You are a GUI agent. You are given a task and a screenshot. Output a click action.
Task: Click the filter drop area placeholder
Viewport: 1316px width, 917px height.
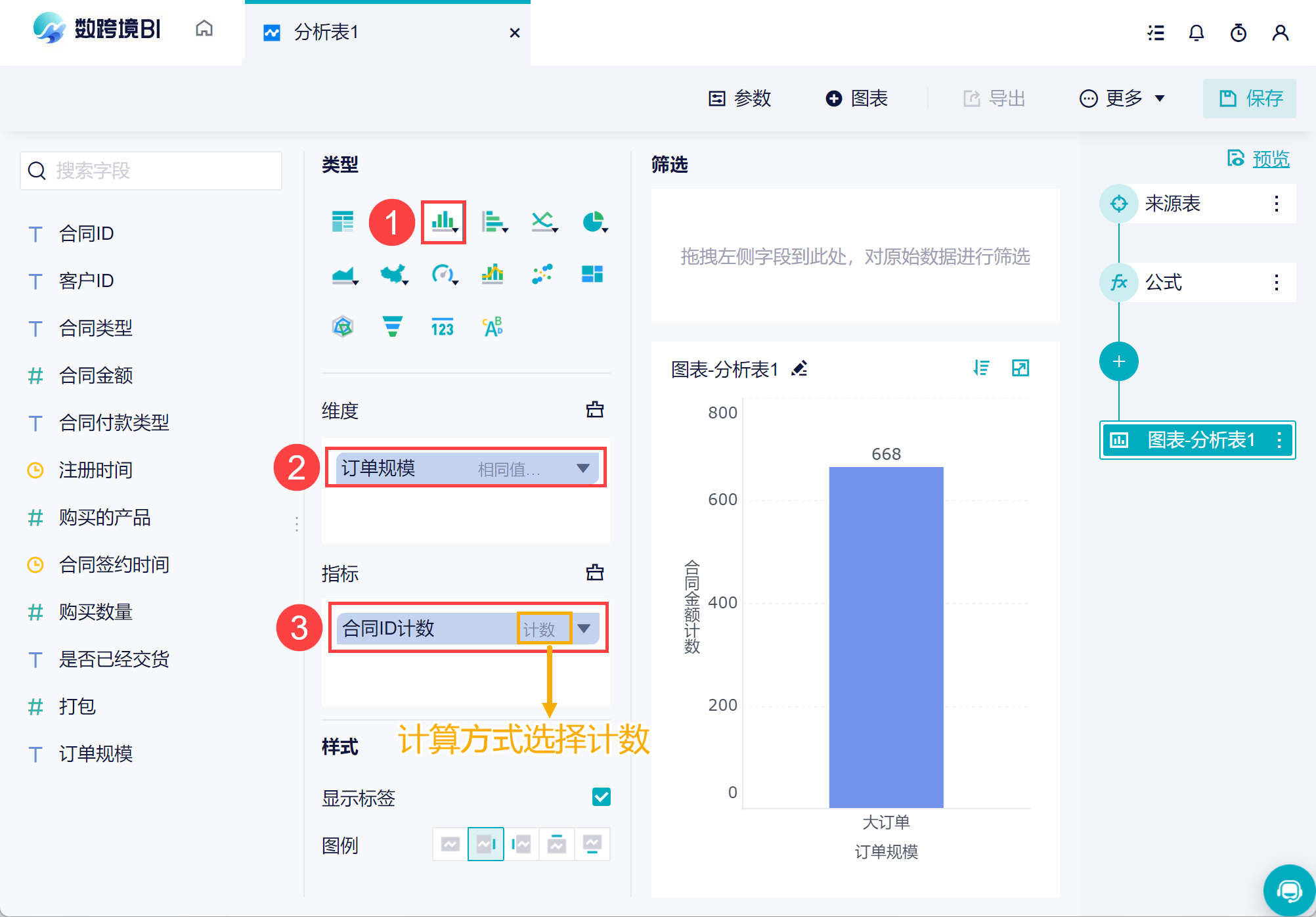pos(855,256)
